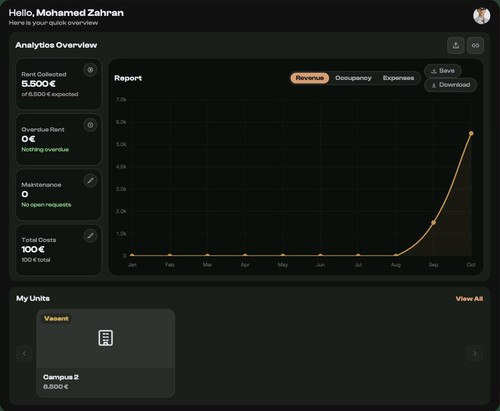Switch to the Expenses report tab
500x411 pixels.
coord(398,78)
